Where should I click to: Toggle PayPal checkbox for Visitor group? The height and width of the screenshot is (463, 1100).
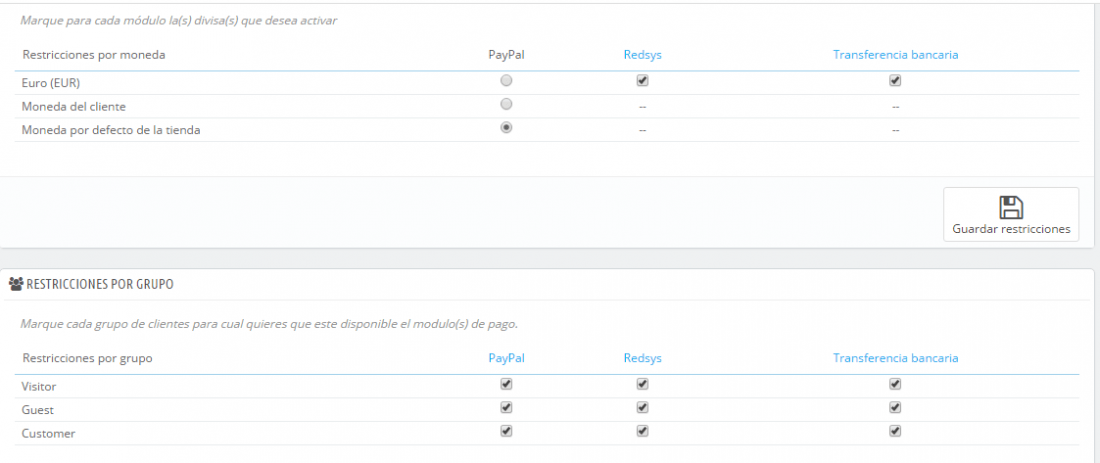point(506,384)
